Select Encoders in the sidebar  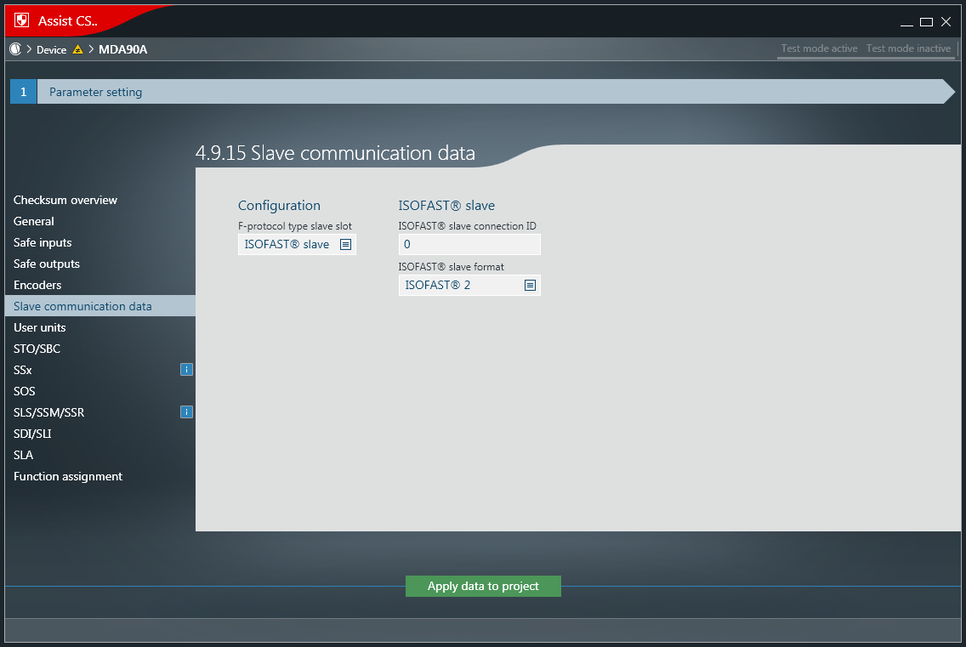(x=38, y=285)
